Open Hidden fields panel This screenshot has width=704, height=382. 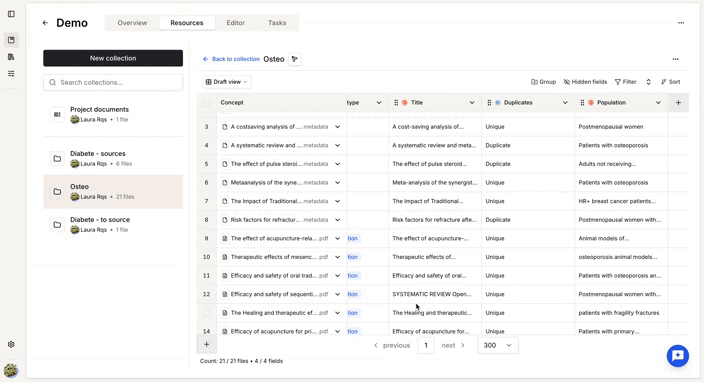(x=585, y=82)
